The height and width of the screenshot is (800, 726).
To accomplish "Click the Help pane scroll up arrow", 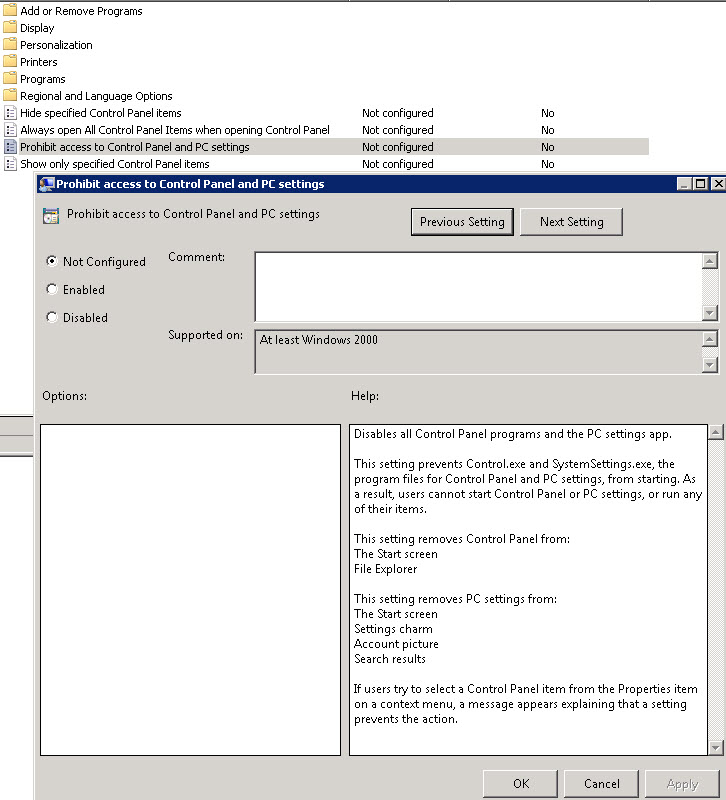I will (715, 433).
